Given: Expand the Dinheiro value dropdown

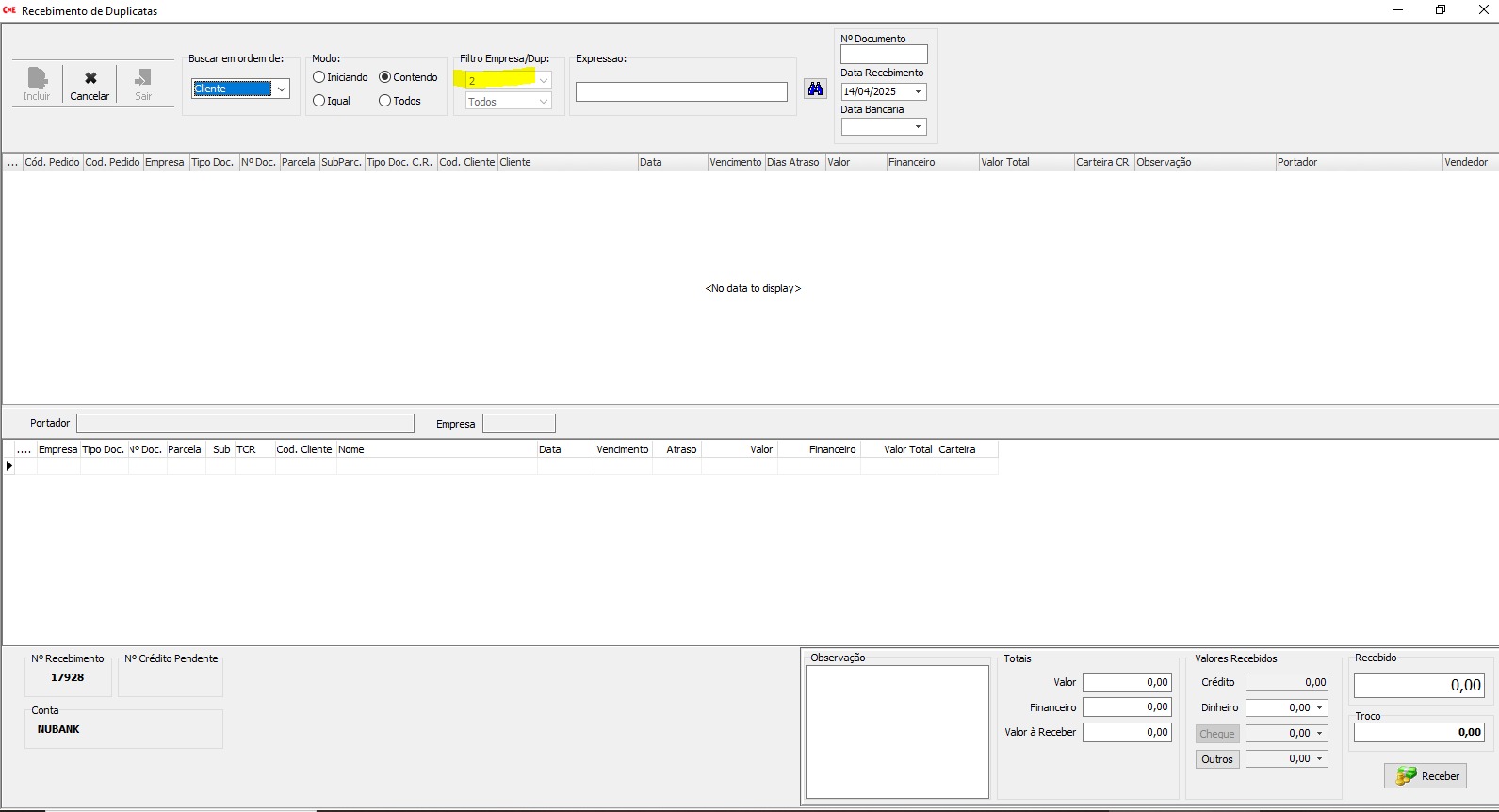Looking at the screenshot, I should (1319, 707).
